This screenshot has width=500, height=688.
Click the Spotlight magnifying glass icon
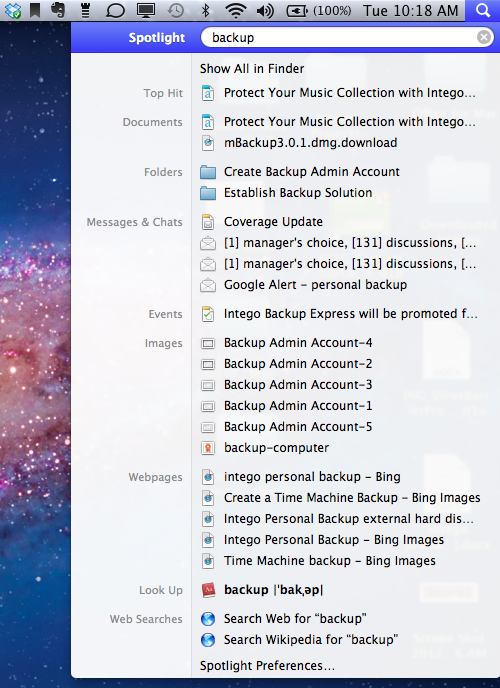point(483,11)
